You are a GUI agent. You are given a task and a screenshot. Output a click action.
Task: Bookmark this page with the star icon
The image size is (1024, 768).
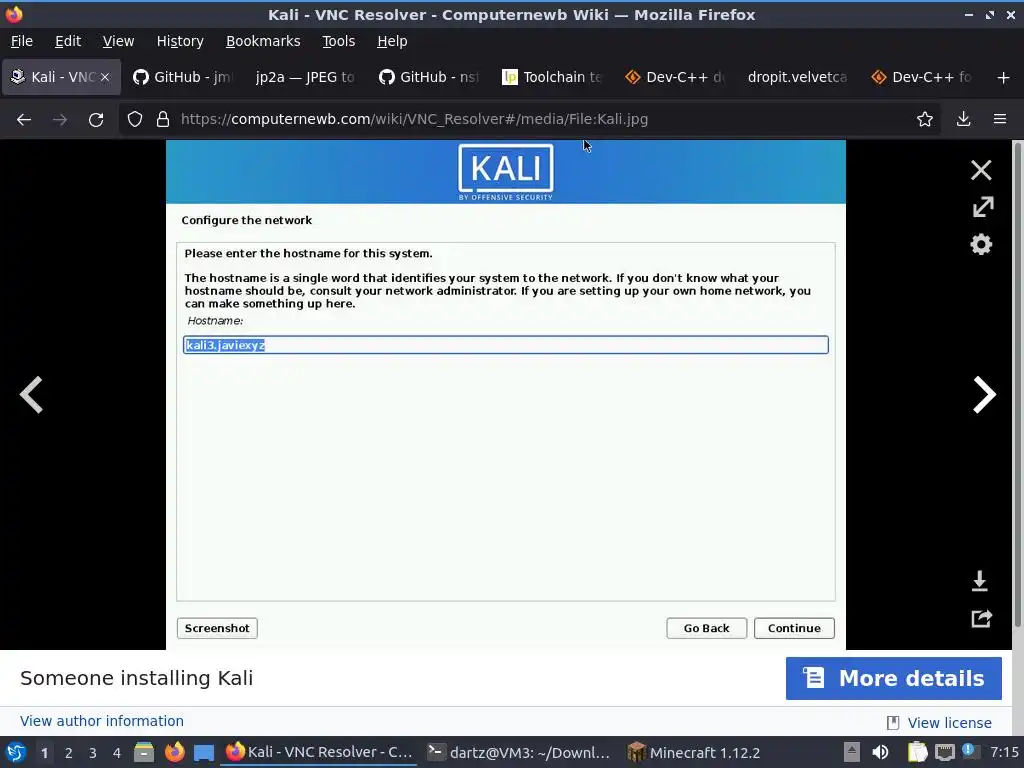[x=925, y=119]
